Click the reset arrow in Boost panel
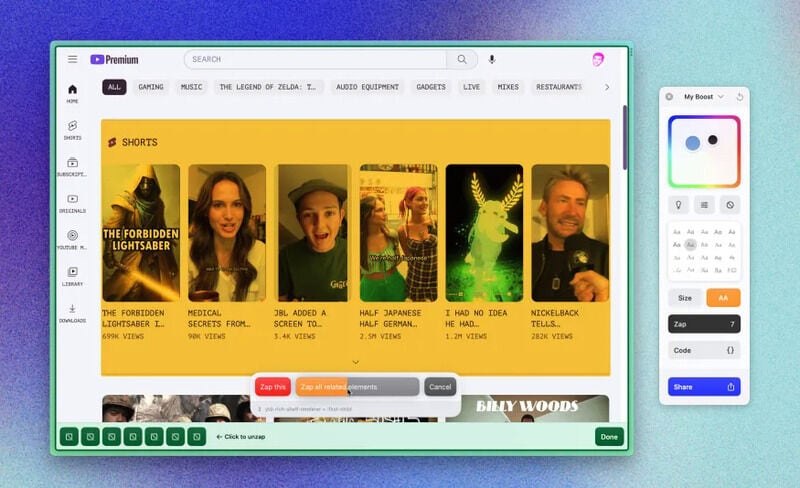 point(740,96)
